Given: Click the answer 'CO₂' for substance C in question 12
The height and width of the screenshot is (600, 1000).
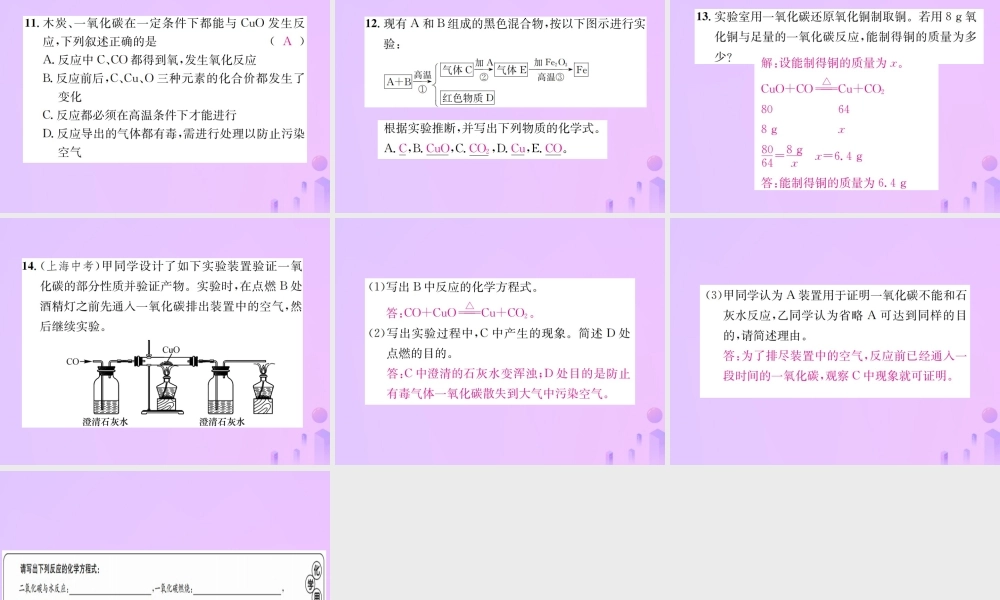Looking at the screenshot, I should pyautogui.click(x=479, y=149).
